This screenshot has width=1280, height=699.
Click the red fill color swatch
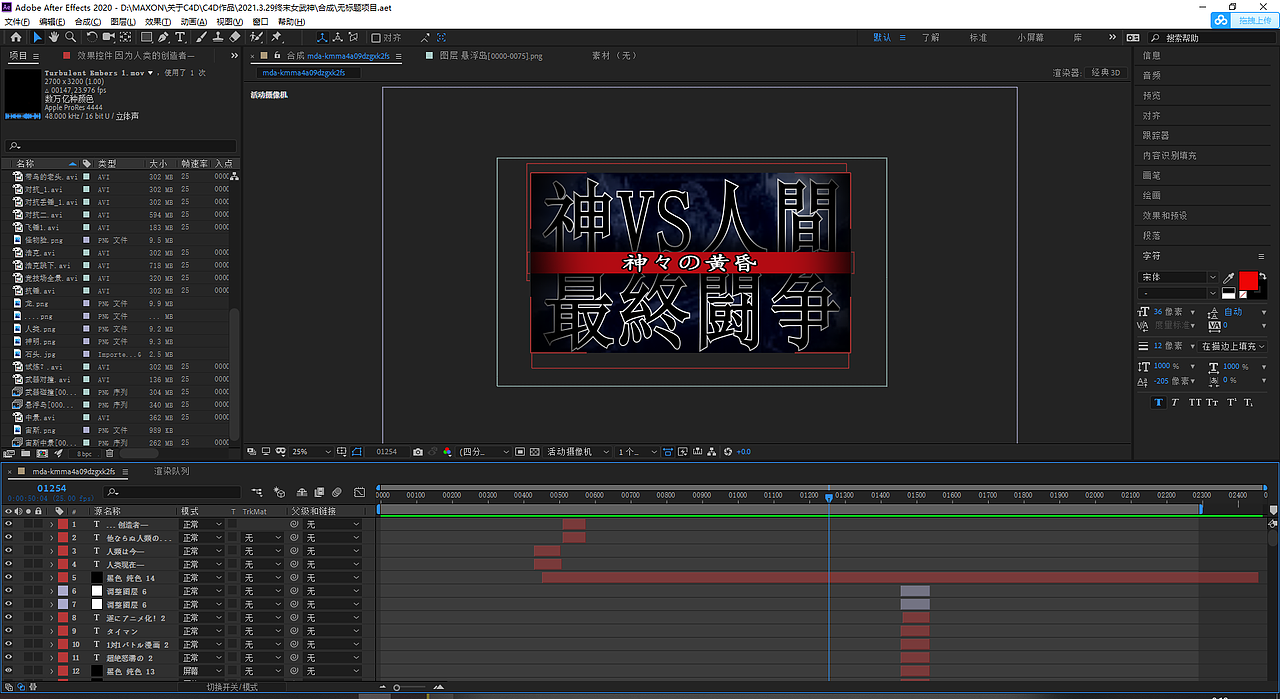click(1248, 280)
